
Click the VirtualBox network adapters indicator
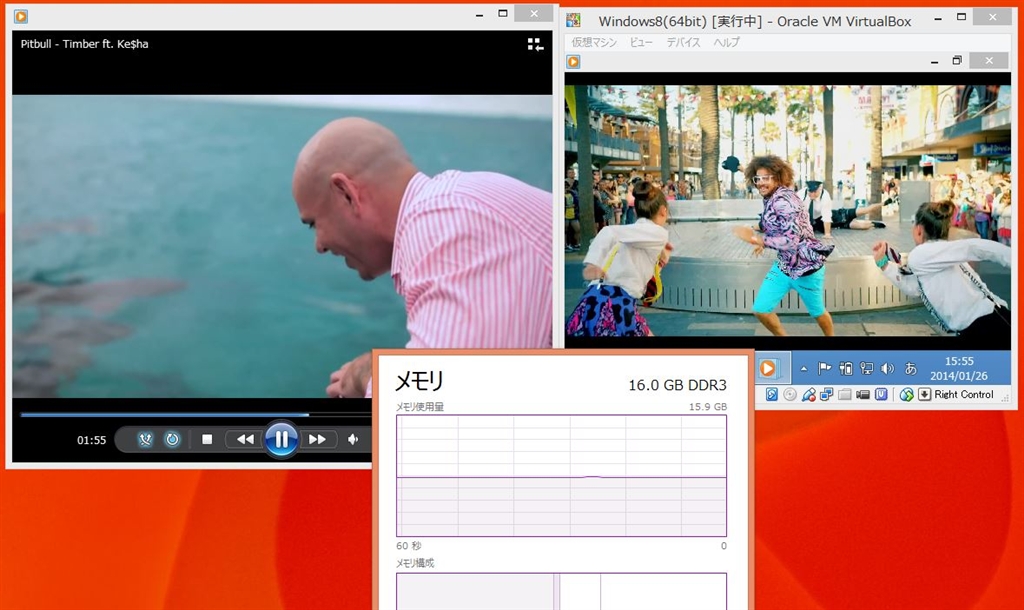pos(826,394)
